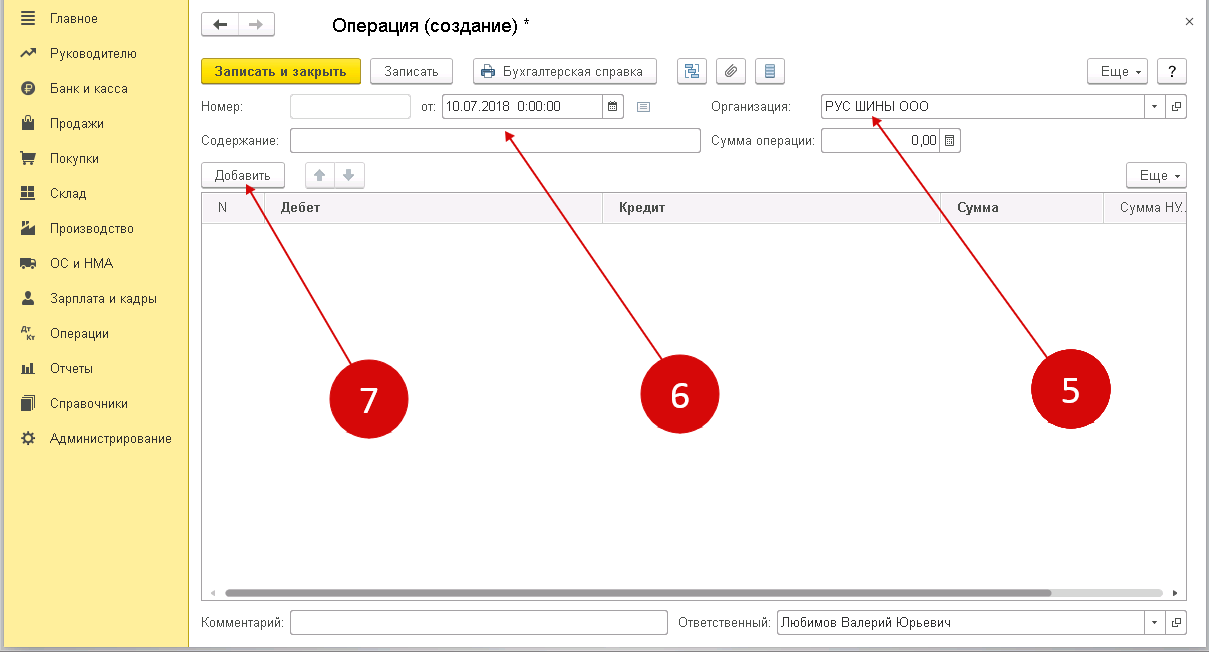1209x652 pixels.
Task: Click the list report icon in toolbar
Action: point(769,71)
